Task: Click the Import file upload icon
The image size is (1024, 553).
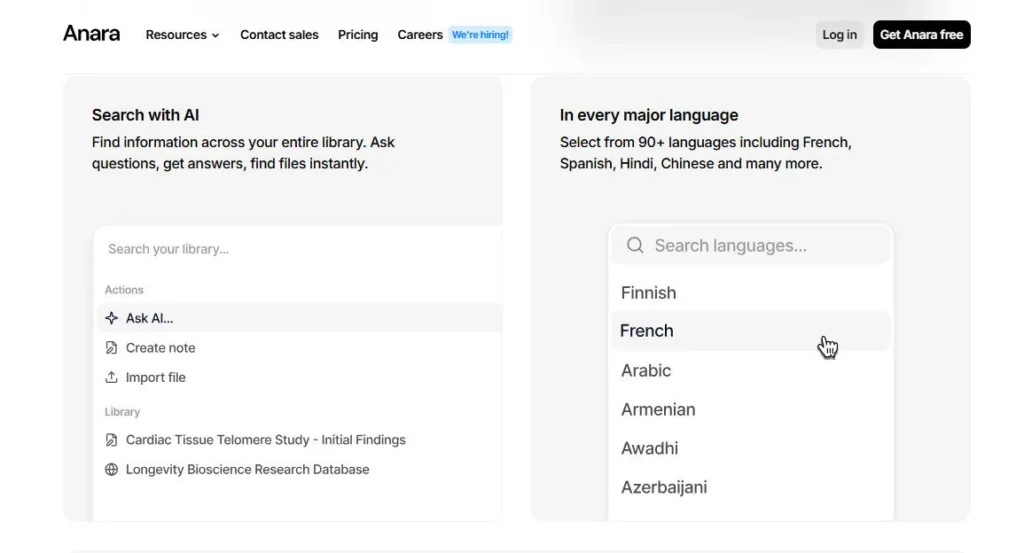Action: point(112,377)
